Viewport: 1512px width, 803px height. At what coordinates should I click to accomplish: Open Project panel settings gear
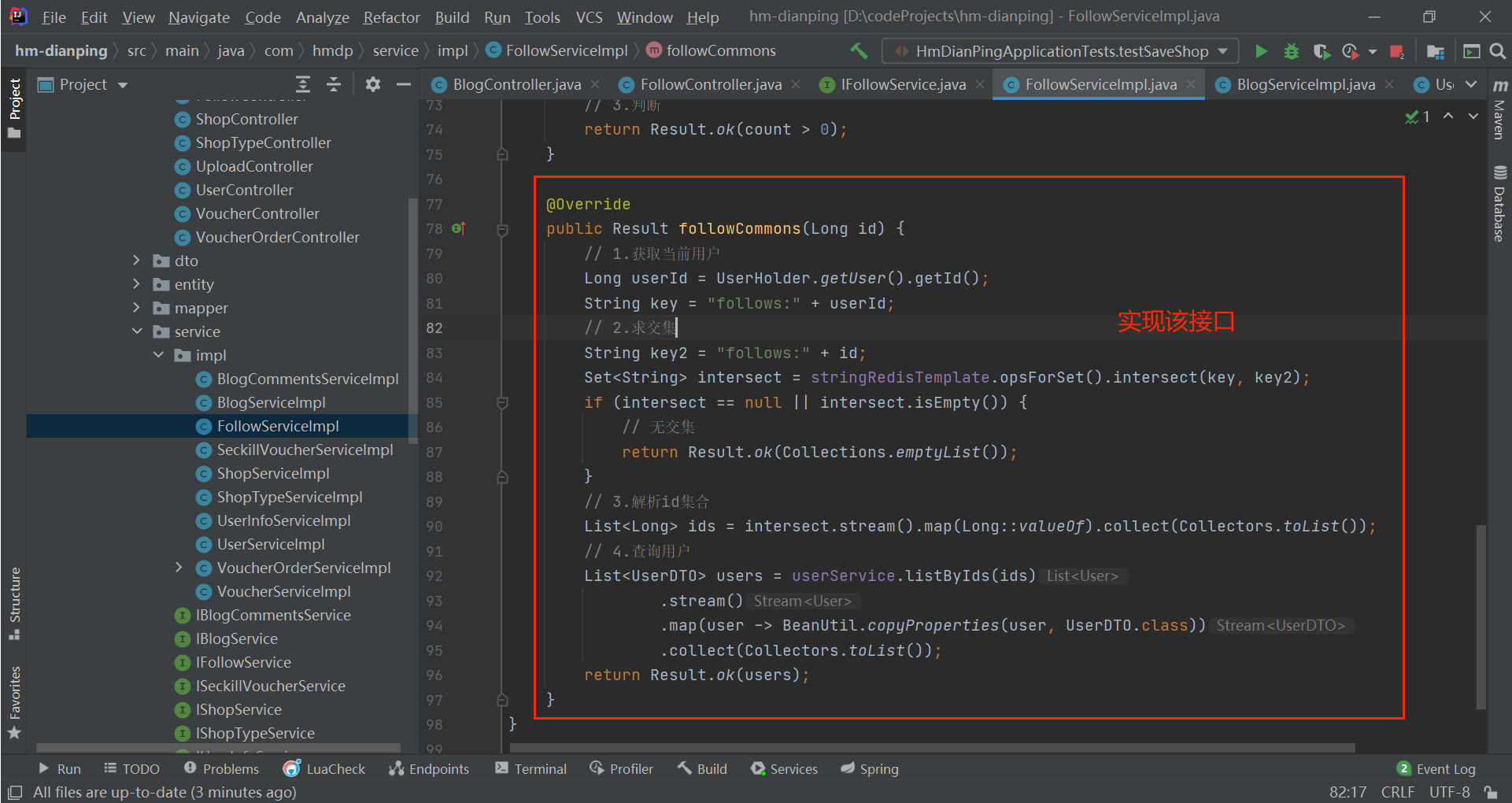373,84
